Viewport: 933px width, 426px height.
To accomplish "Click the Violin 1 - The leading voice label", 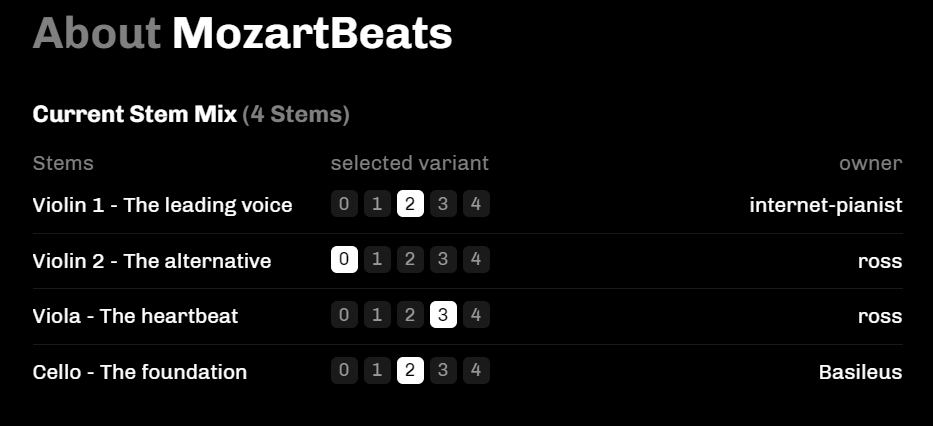I will coord(162,205).
